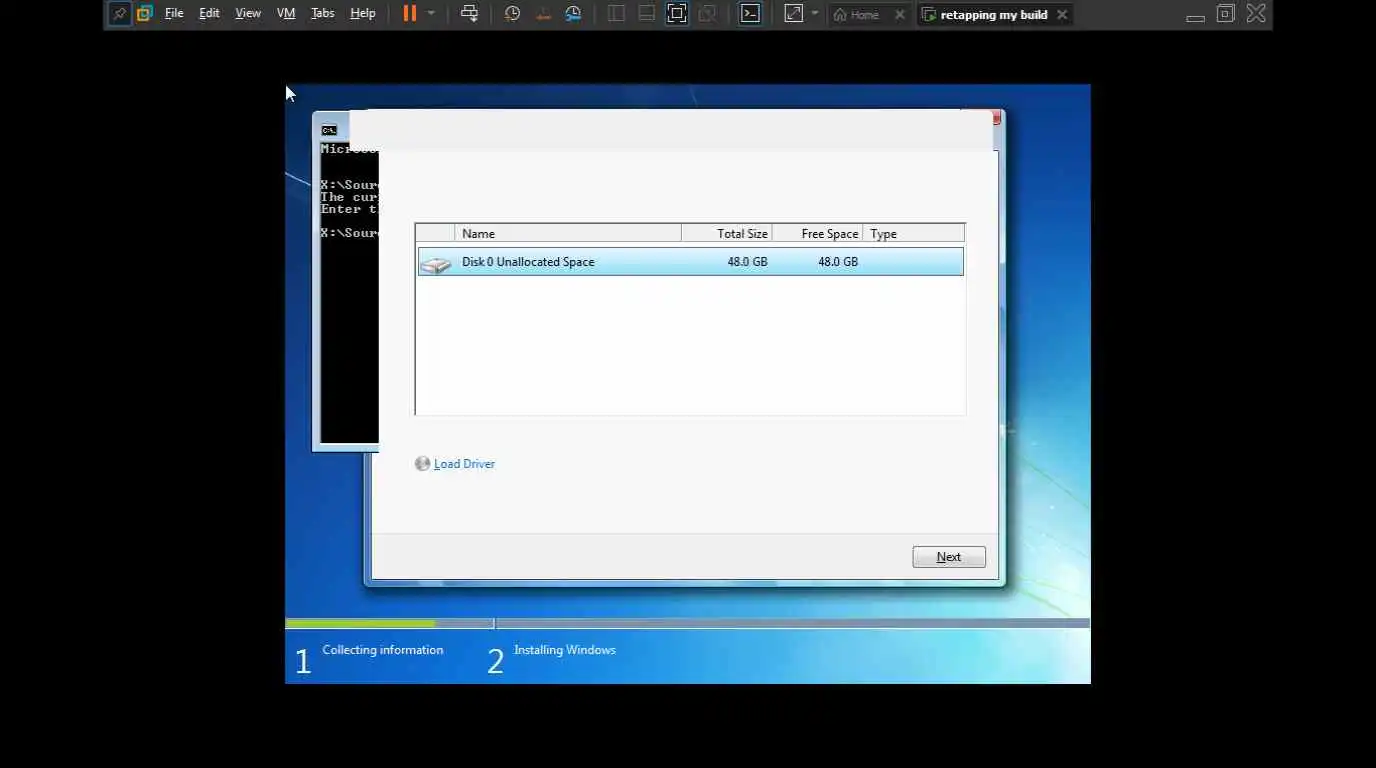Close the retapping my build tab
The width and height of the screenshot is (1376, 768).
(x=1062, y=15)
